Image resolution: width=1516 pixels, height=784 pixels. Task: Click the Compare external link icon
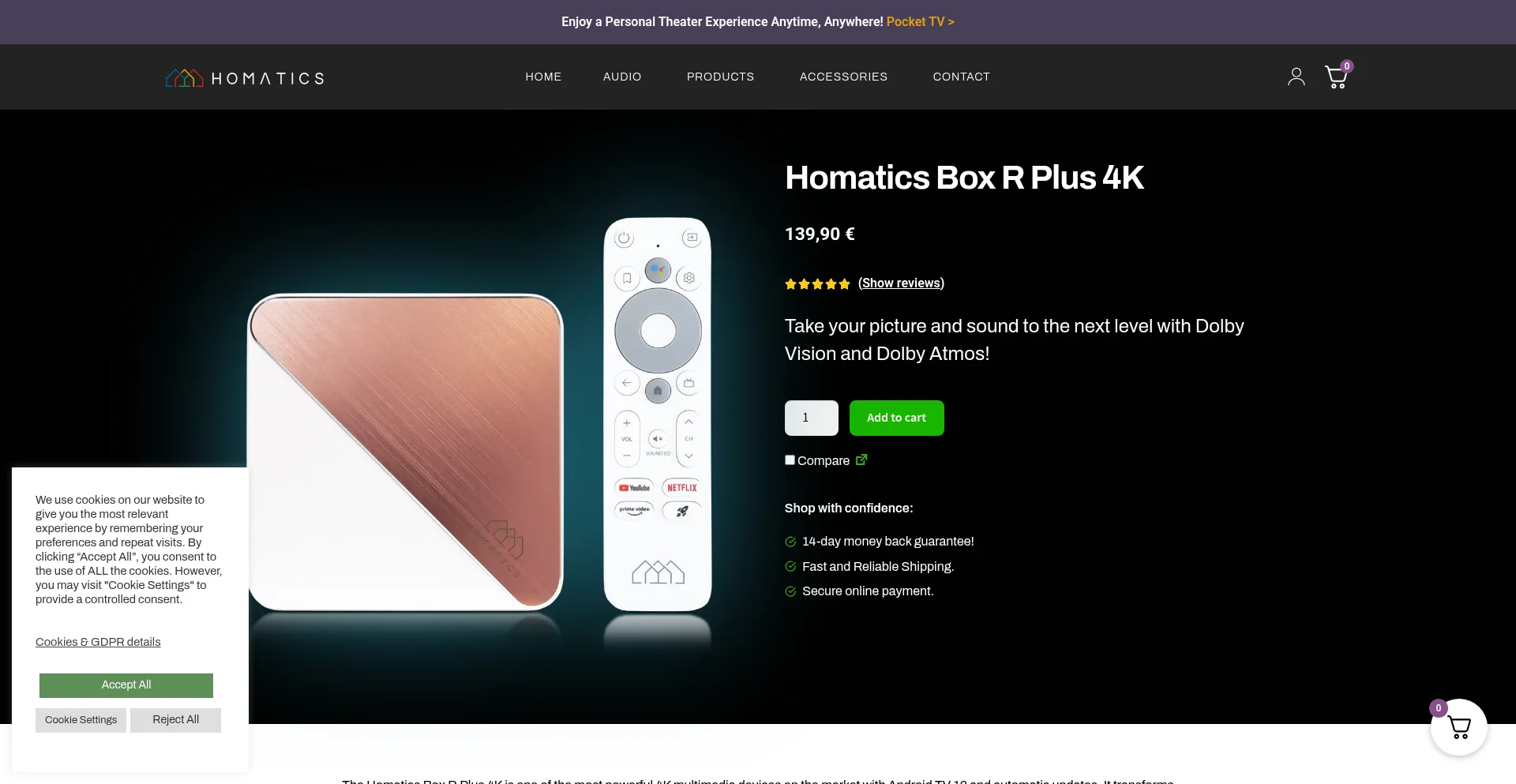(861, 460)
